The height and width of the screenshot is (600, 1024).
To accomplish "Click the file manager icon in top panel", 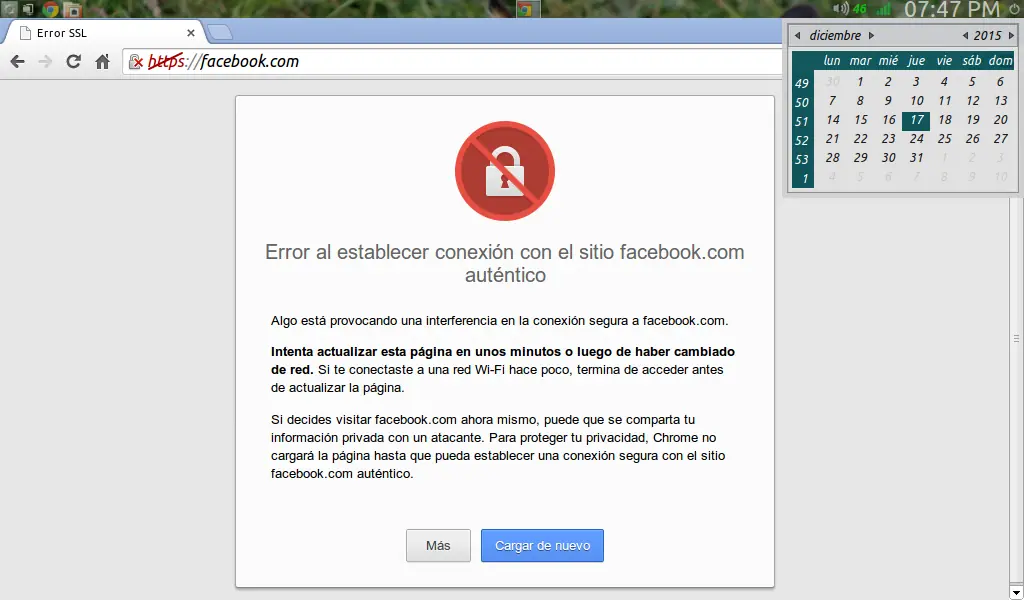I will [73, 9].
